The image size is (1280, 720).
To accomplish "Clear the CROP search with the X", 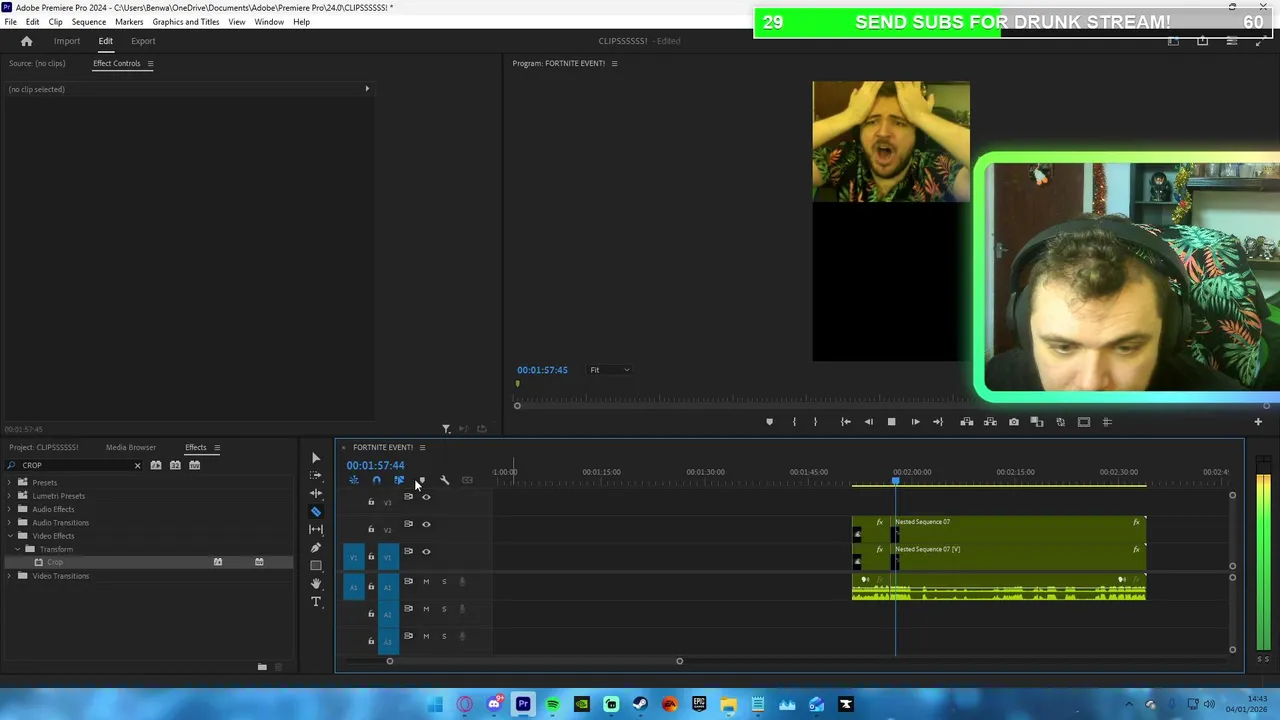I will [x=137, y=465].
